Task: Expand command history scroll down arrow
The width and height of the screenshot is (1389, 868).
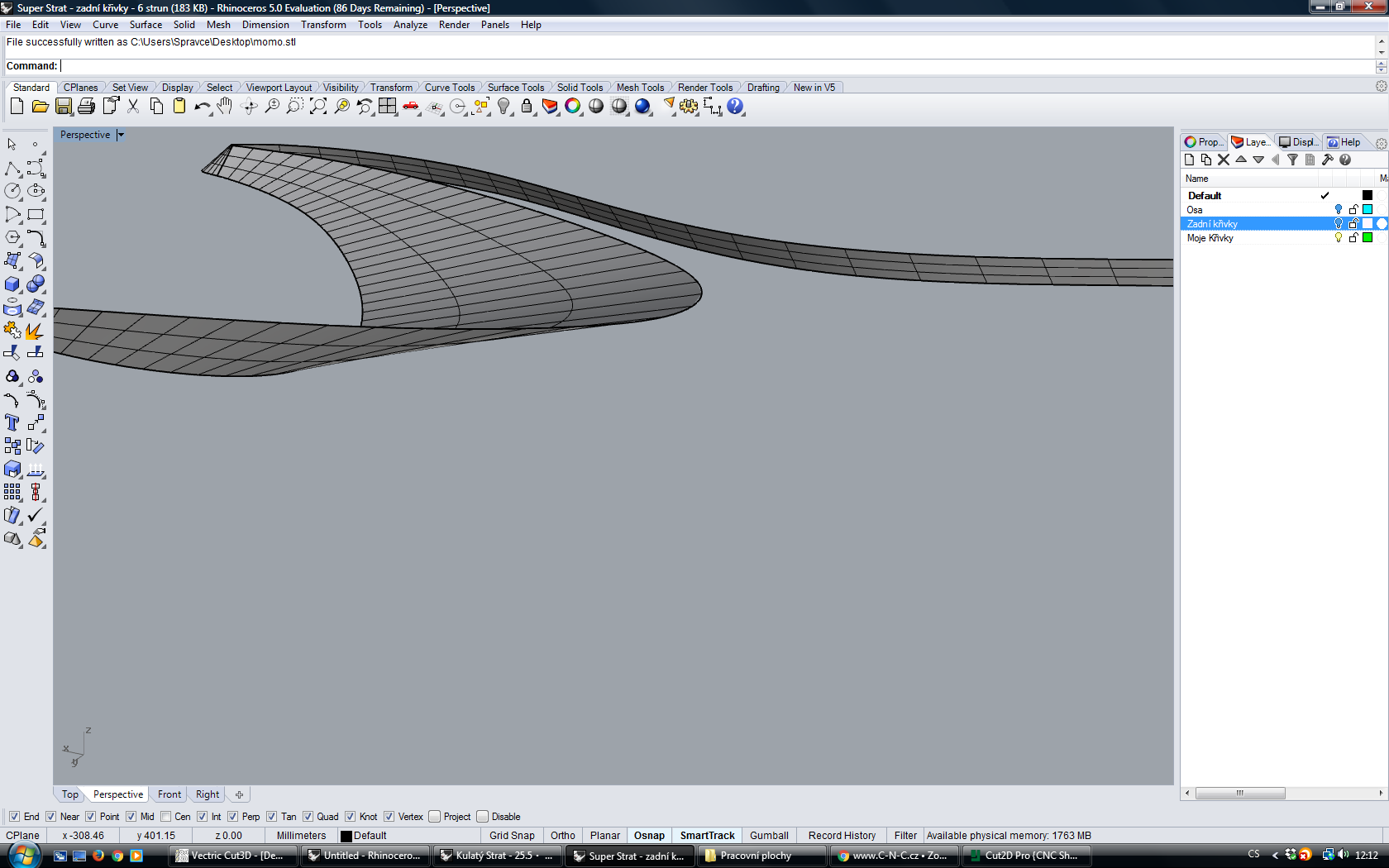Action: 1381,52
